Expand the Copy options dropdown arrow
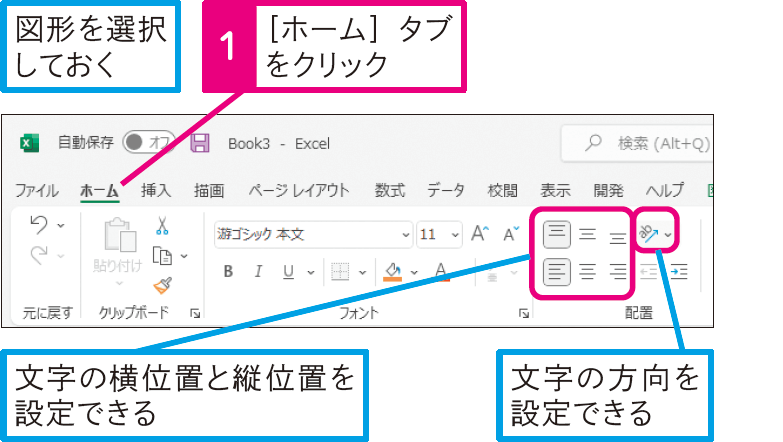783x442 pixels. pyautogui.click(x=184, y=256)
